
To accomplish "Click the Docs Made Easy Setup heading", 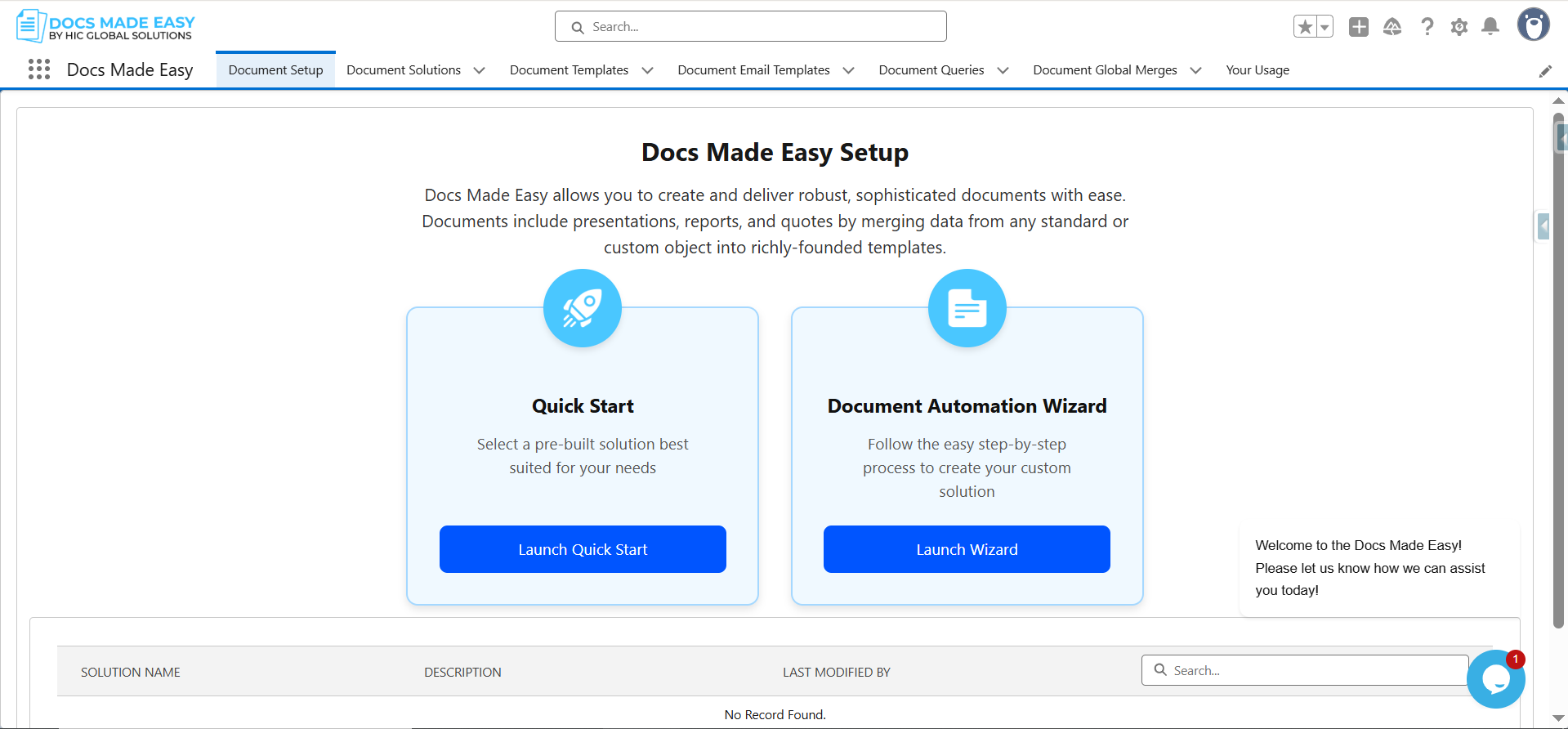I will tap(775, 153).
